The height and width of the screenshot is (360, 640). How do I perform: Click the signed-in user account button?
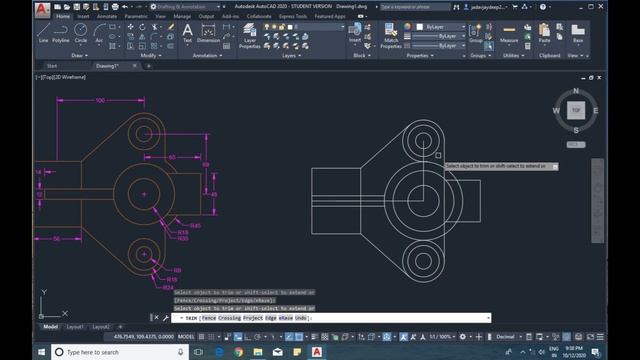click(486, 7)
